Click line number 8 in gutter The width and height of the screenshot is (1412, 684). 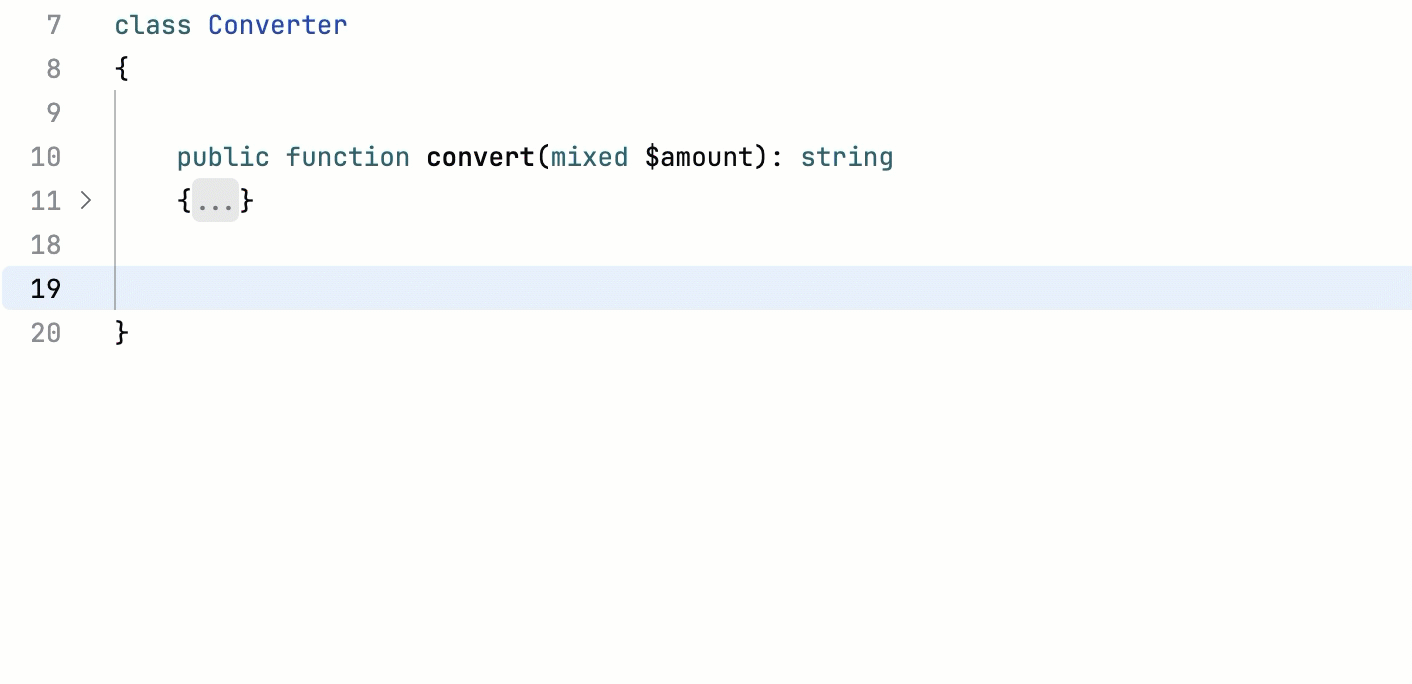tap(54, 69)
